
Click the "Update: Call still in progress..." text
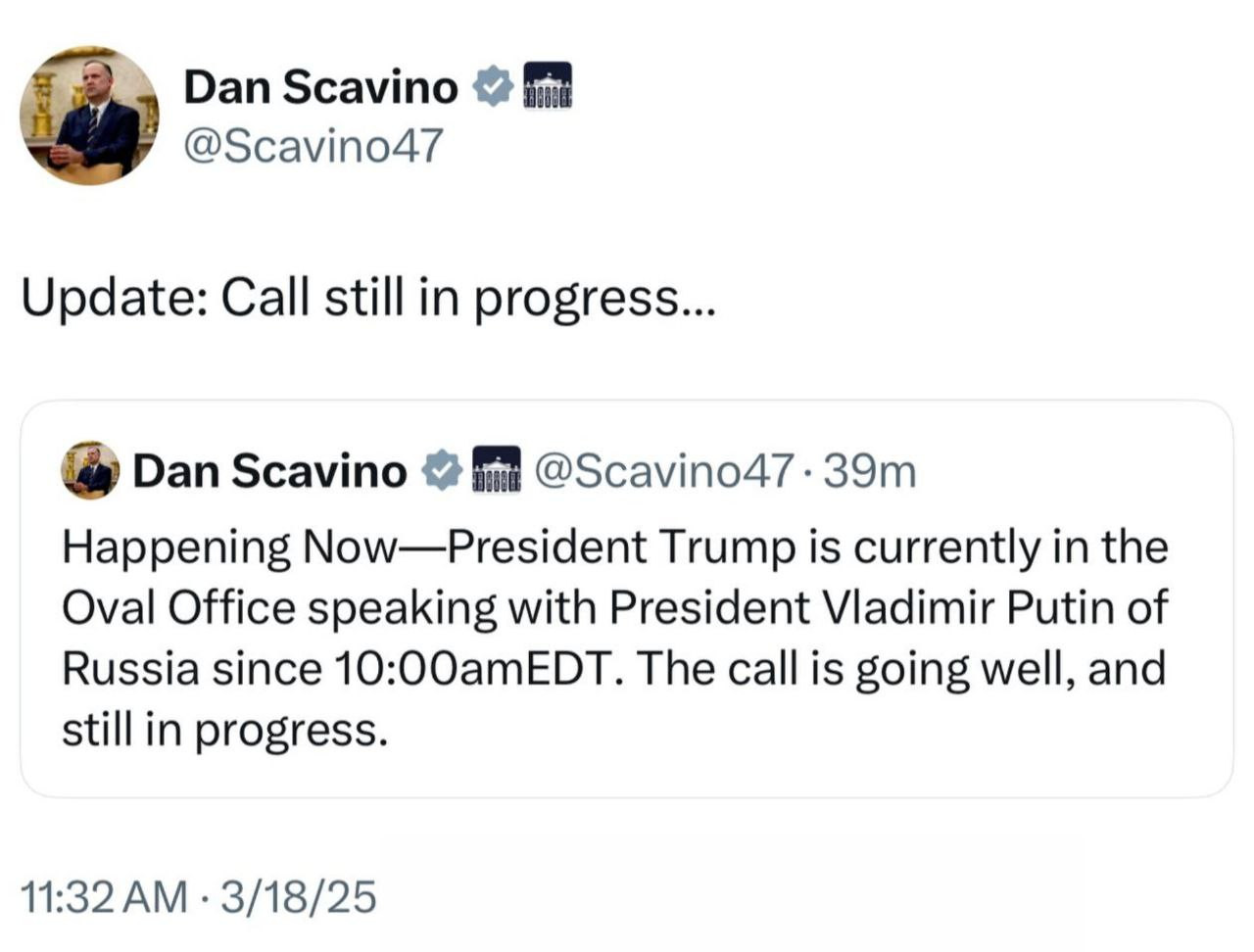[368, 297]
